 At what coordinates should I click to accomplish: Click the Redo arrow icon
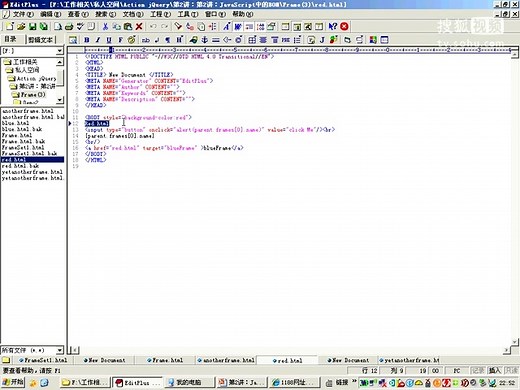165,26
